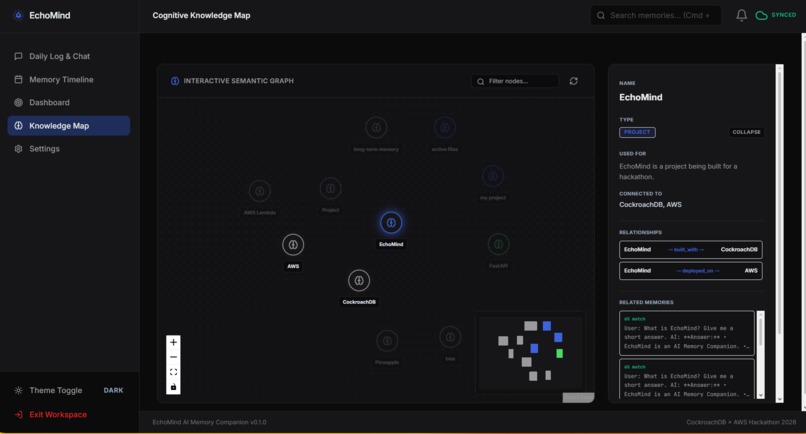Open Daily Log & Chat
The height and width of the screenshot is (434, 806).
click(x=68, y=56)
